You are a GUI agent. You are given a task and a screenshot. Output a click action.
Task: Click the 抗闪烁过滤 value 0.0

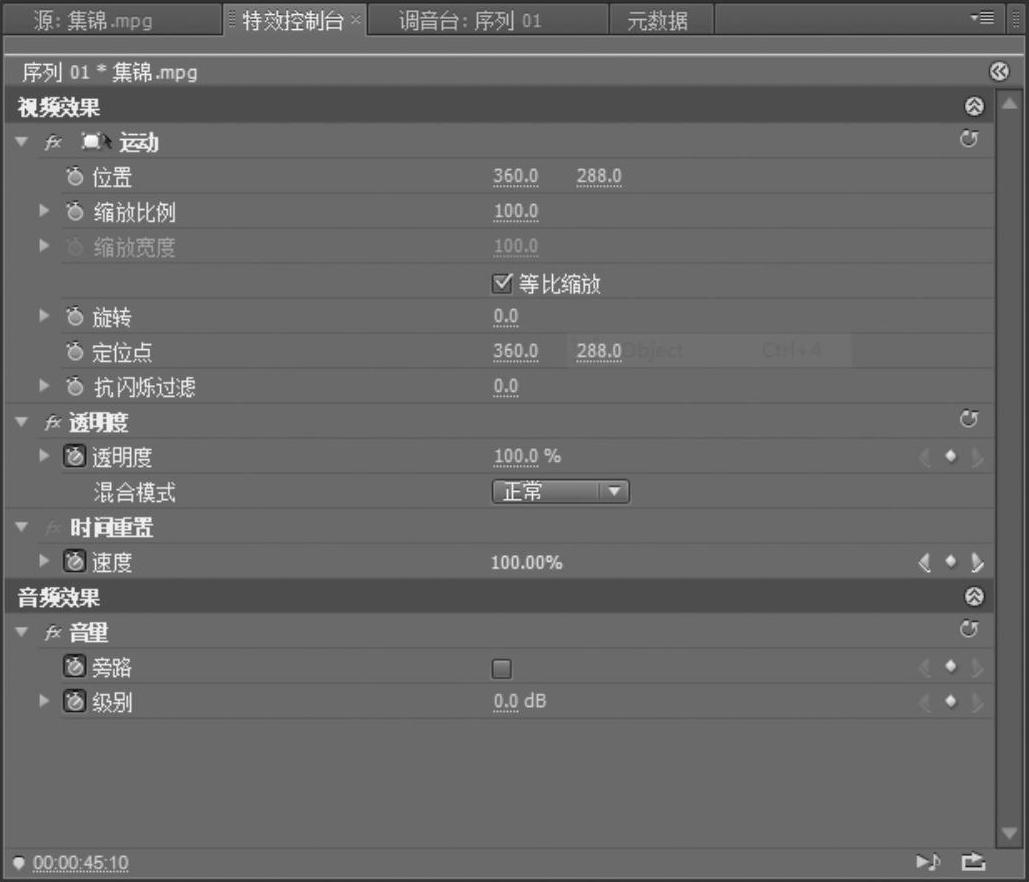click(506, 387)
